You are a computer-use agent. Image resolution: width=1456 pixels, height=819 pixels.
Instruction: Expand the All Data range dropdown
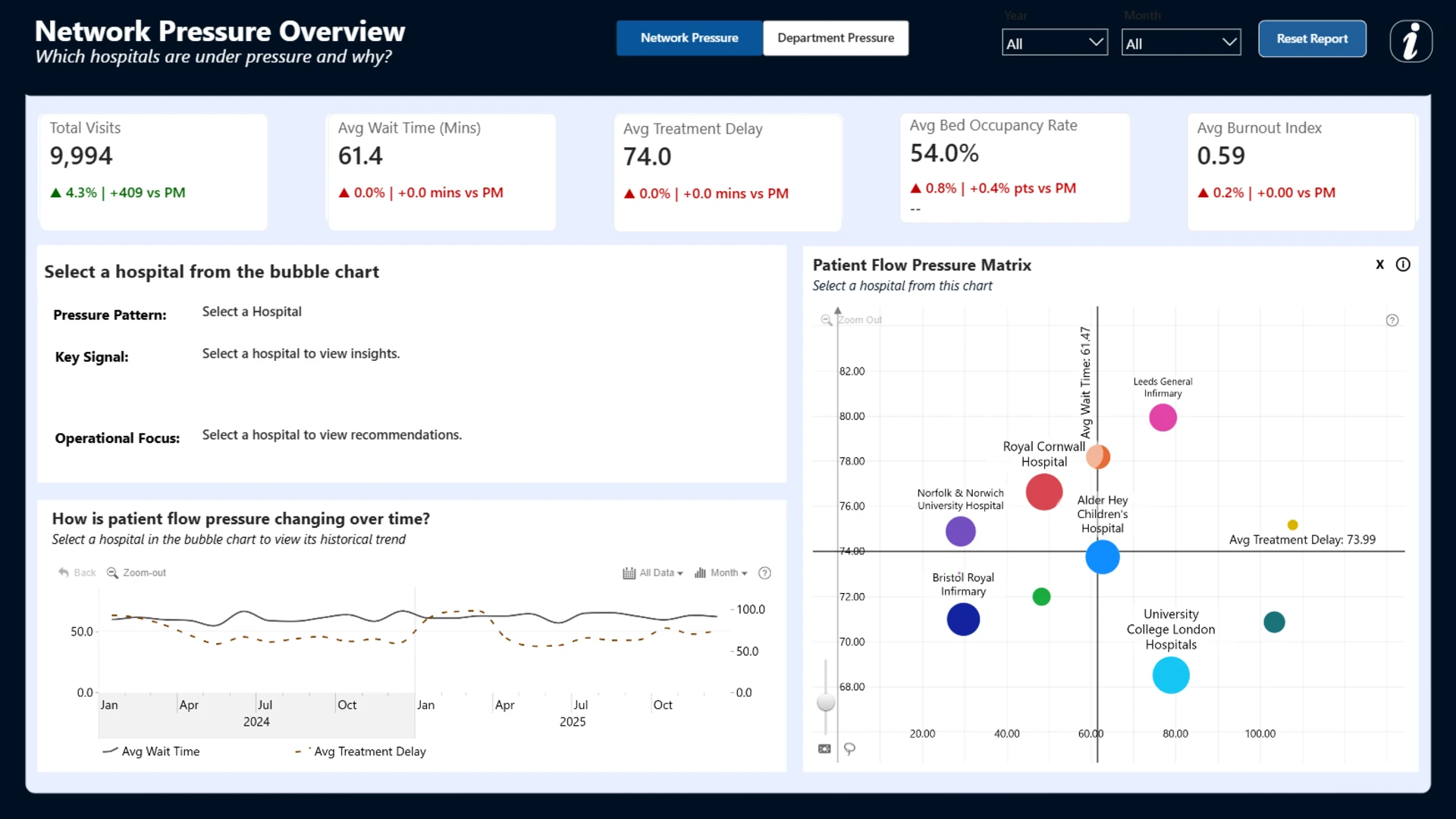(653, 573)
